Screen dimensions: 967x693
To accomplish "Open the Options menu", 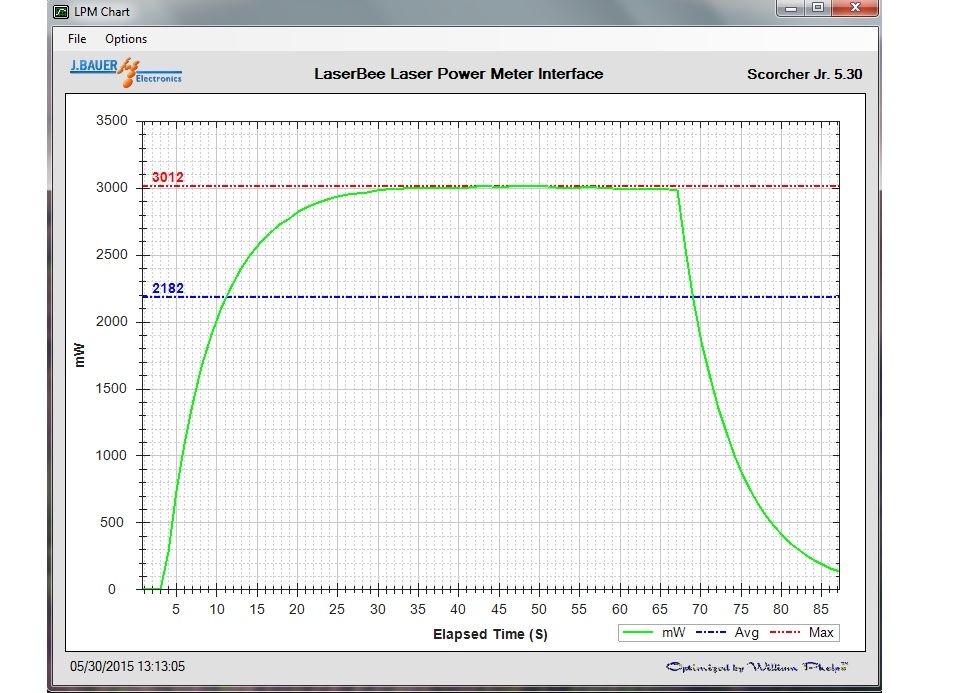I will coord(126,39).
